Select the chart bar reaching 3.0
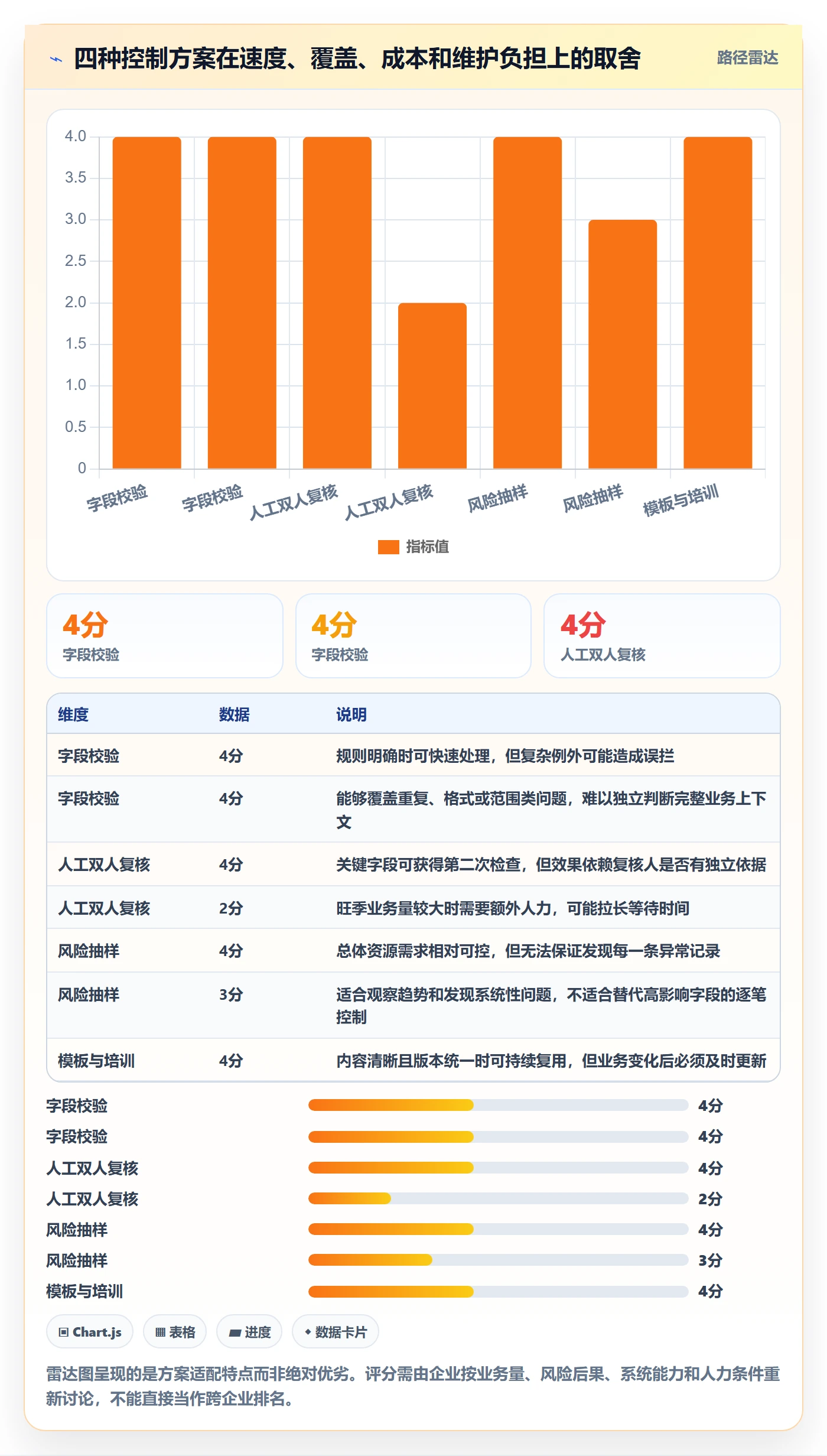827x1456 pixels. [622, 344]
